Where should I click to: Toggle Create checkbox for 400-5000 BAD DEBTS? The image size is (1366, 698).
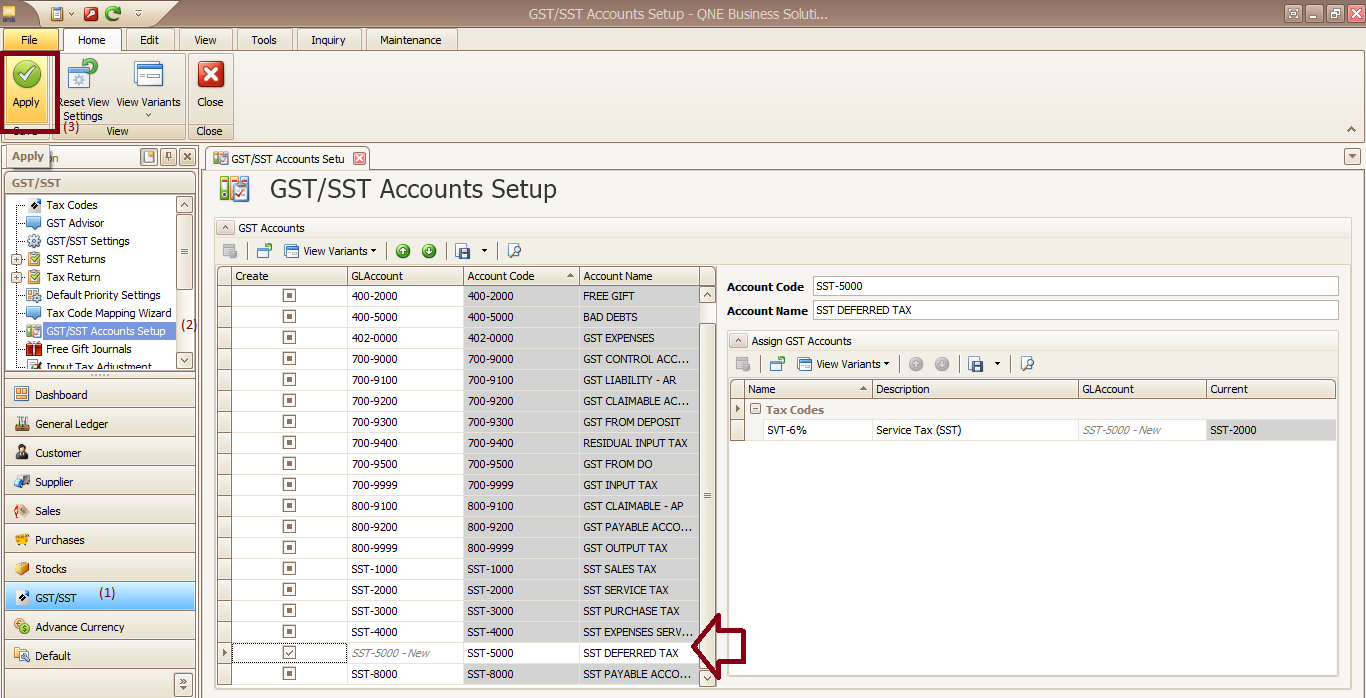coord(289,317)
